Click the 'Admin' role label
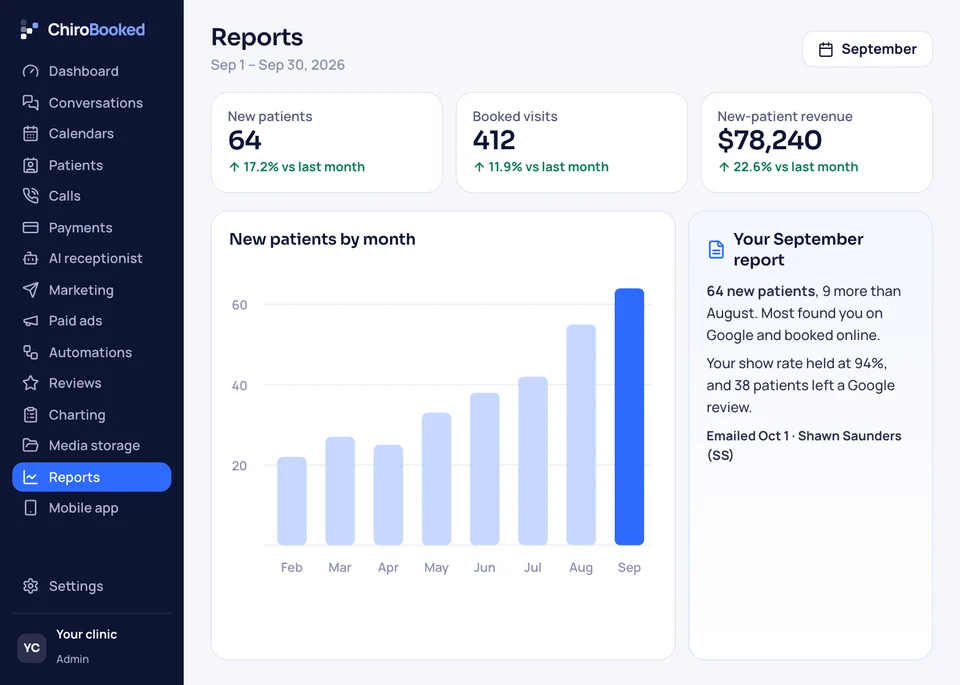960x685 pixels. (72, 659)
